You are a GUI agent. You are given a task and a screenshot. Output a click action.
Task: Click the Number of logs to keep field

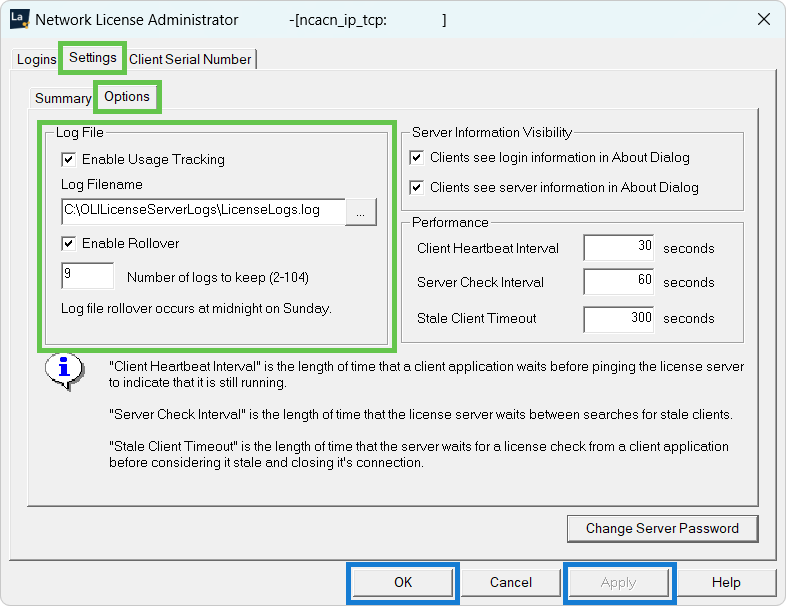[88, 276]
